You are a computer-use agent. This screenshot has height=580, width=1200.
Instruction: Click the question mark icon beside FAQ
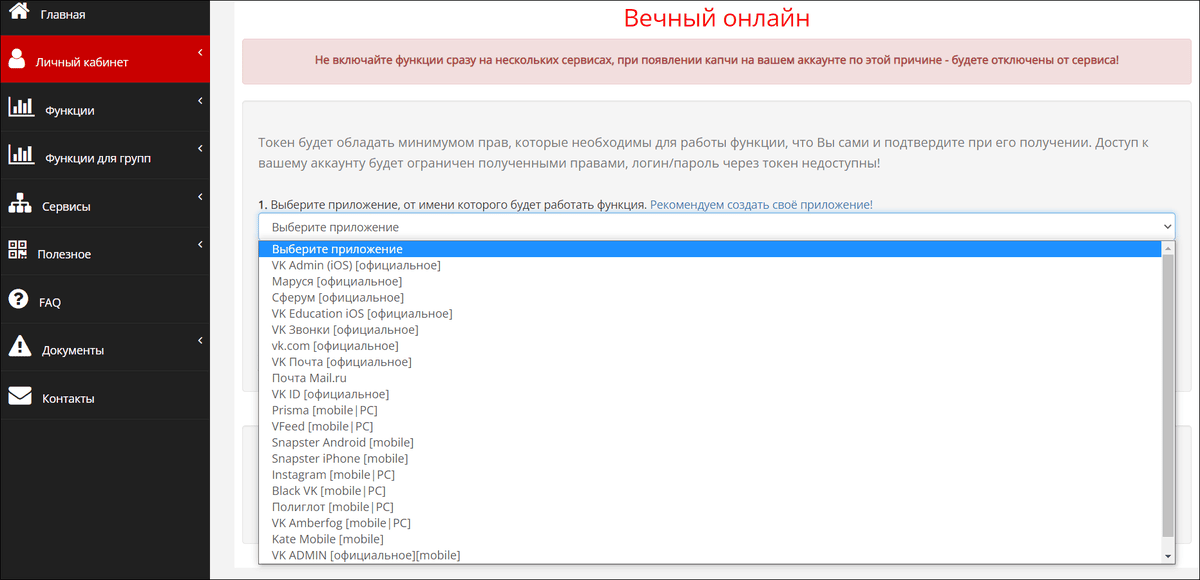coord(18,299)
